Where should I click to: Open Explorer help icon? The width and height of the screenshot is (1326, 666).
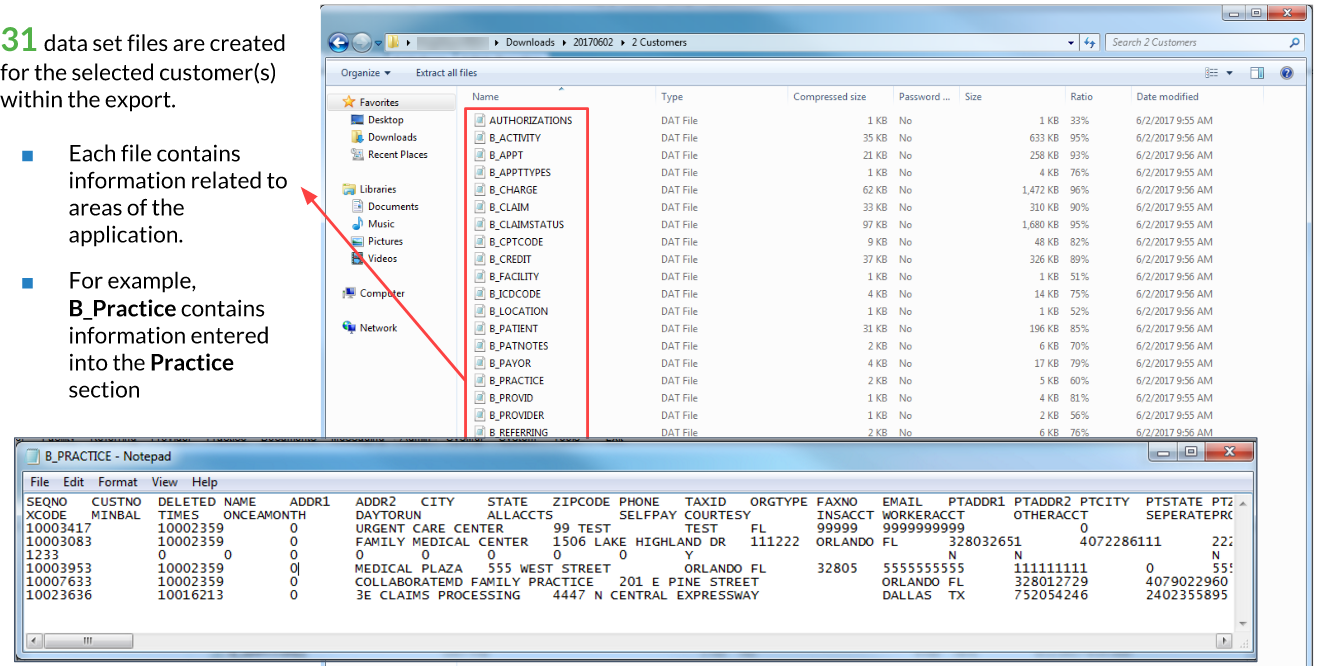click(x=1287, y=73)
